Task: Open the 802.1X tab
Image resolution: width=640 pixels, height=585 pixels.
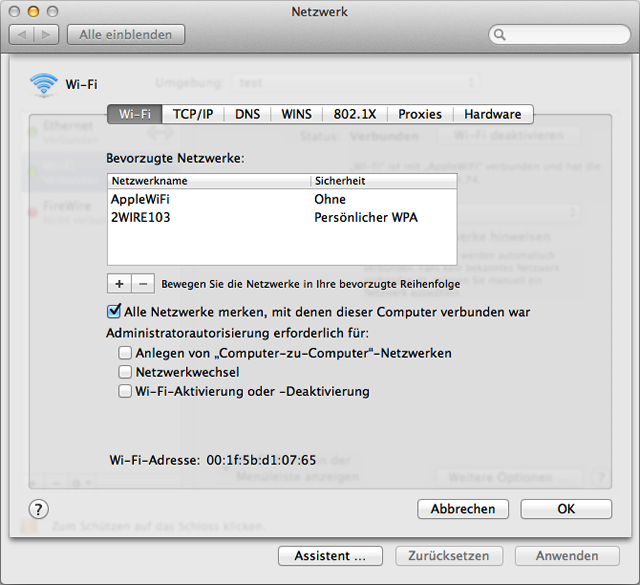Action: [x=355, y=114]
